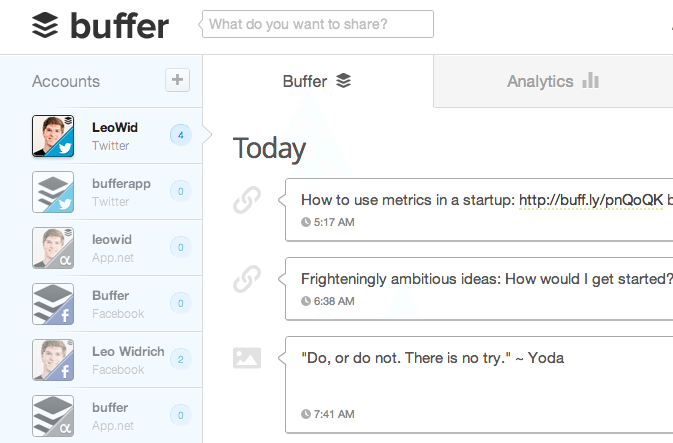The image size is (673, 443).
Task: Add a new account with plus button
Action: tap(177, 80)
